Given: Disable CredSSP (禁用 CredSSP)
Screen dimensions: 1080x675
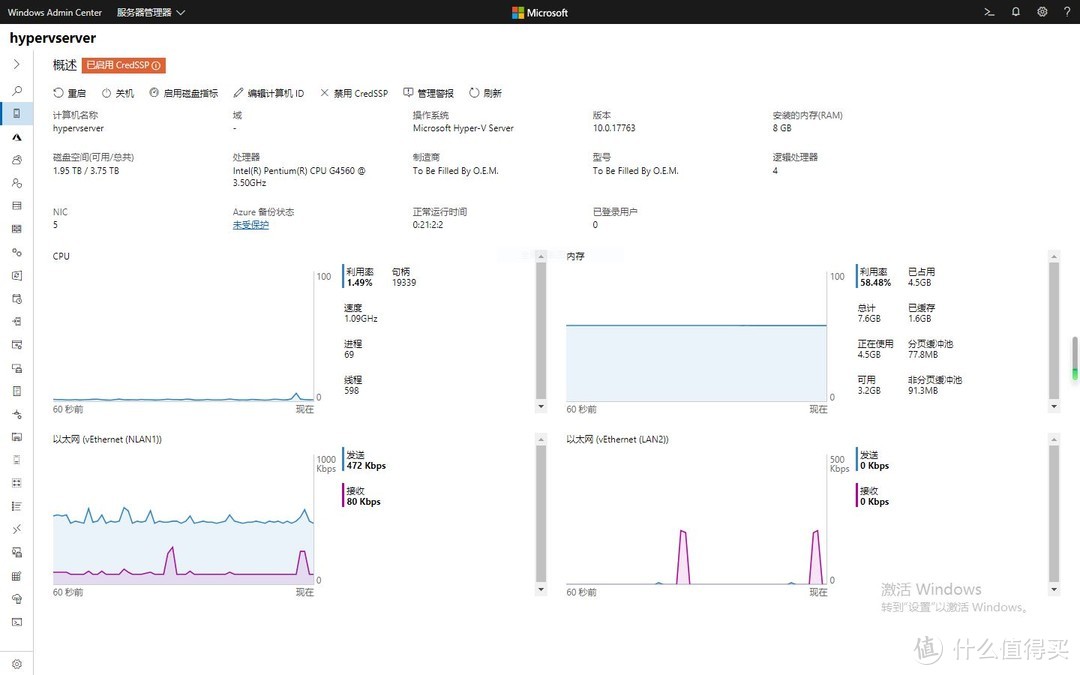Looking at the screenshot, I should [354, 93].
